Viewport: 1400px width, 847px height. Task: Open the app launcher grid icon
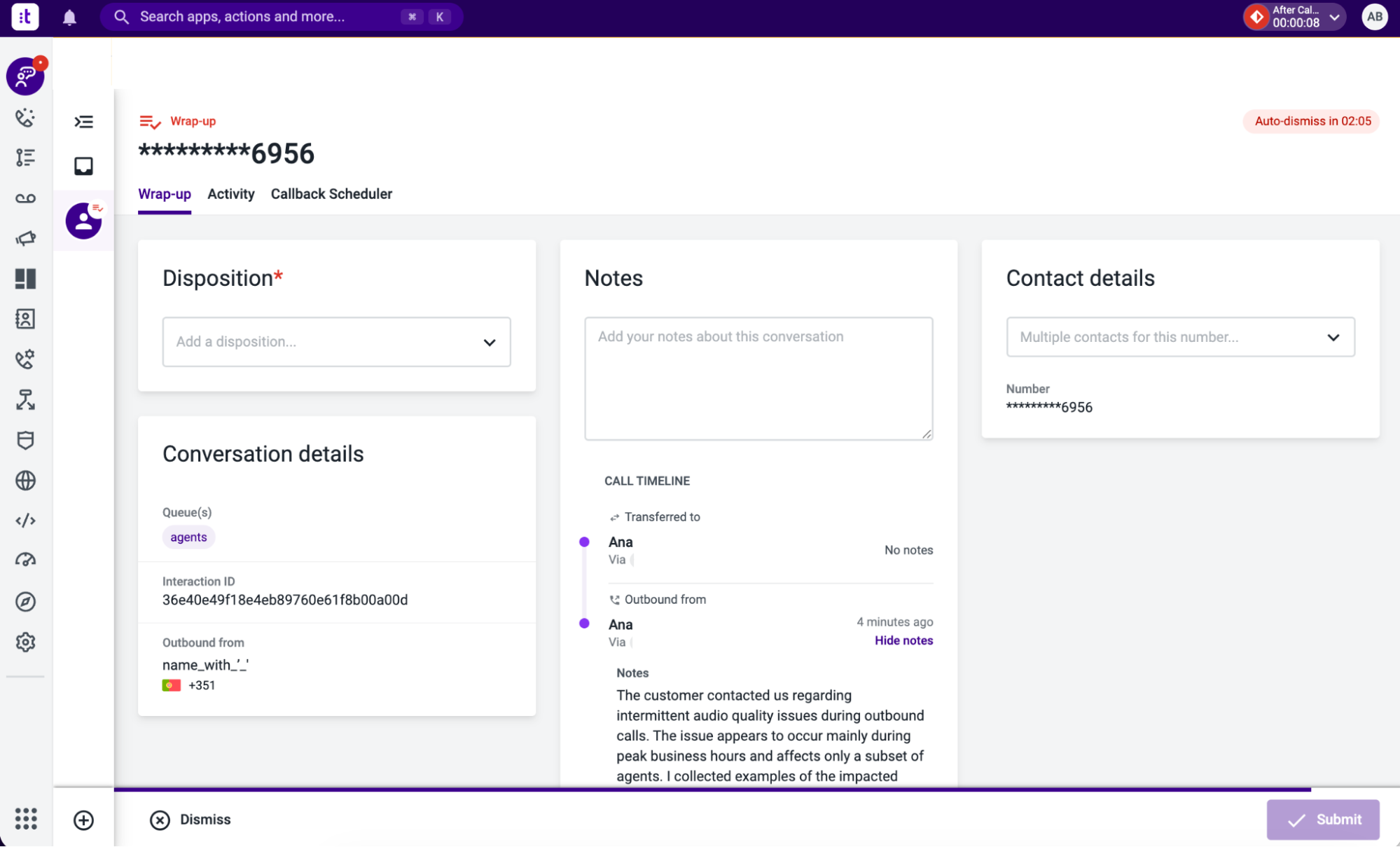[x=26, y=818]
